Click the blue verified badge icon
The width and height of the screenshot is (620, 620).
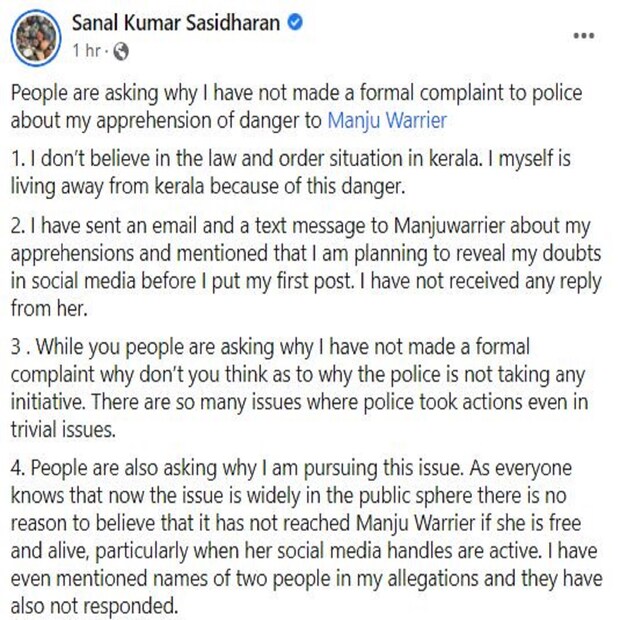295,23
